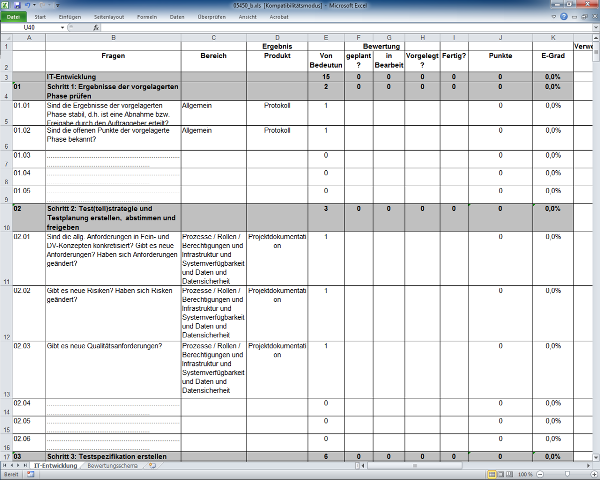Viewport: 600px width, 480px height.
Task: Select column header E
Action: [326, 37]
